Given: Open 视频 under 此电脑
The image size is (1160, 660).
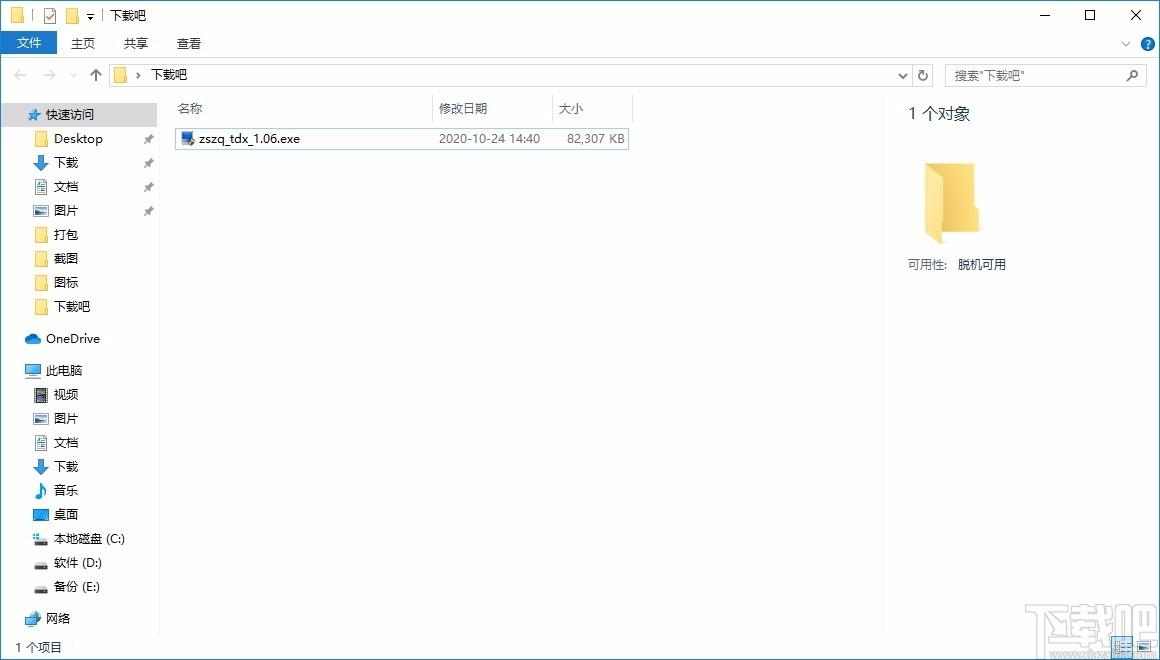Looking at the screenshot, I should coord(66,394).
